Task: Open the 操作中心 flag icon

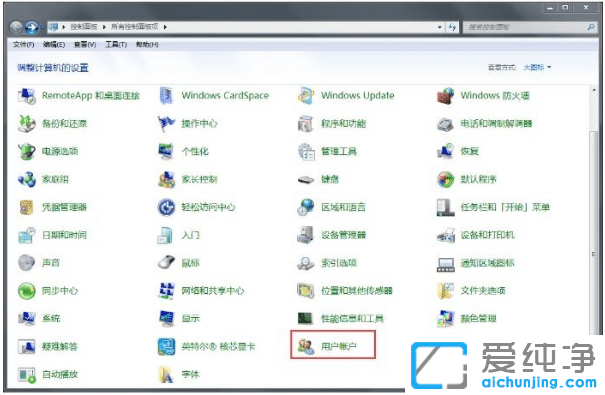Action: pyautogui.click(x=166, y=123)
